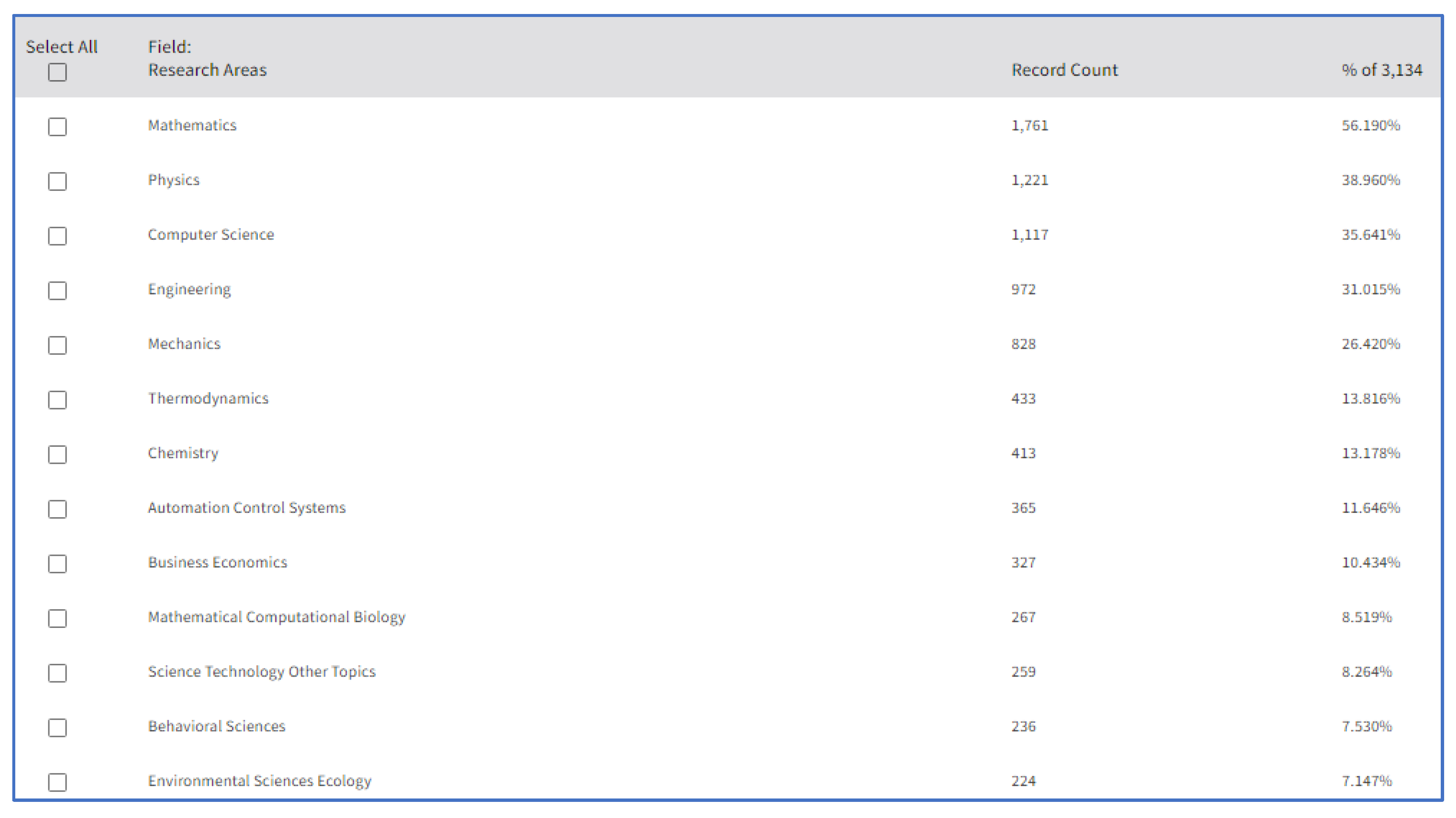The width and height of the screenshot is (1456, 818).
Task: Check the Engineering row checkbox
Action: (x=57, y=291)
